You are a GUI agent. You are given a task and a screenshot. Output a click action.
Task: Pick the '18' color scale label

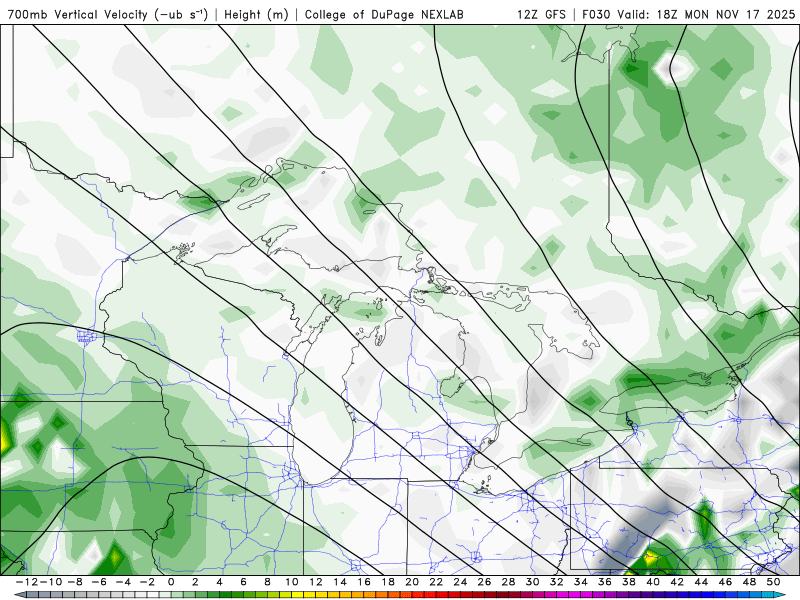tap(388, 582)
